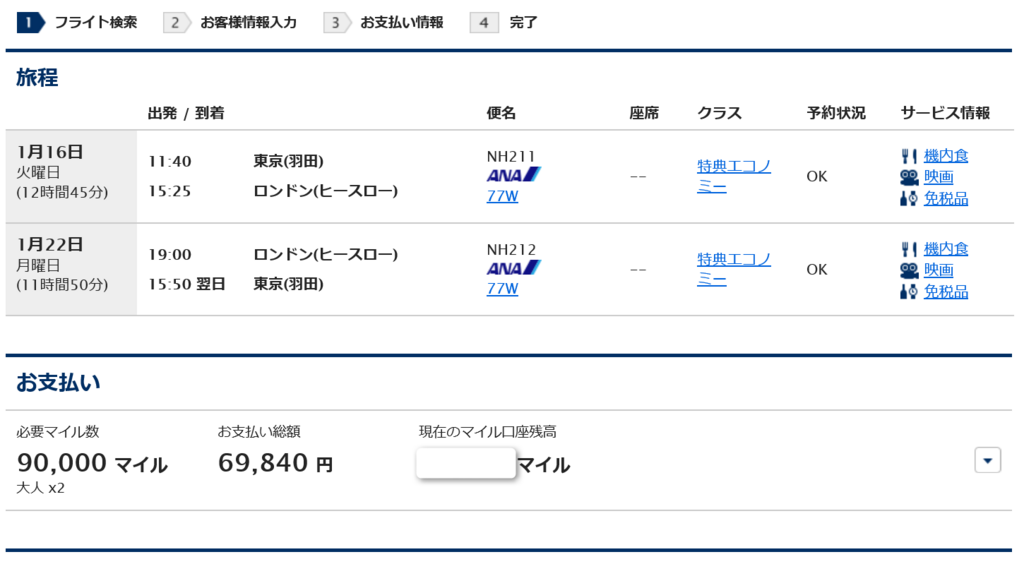Go to step 2 お客様情報入力
This screenshot has height=564, width=1024.
point(230,22)
